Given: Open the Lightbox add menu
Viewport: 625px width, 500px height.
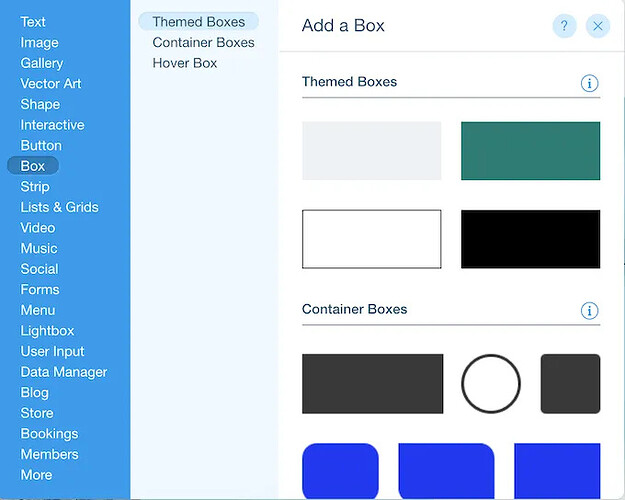Looking at the screenshot, I should 47,331.
